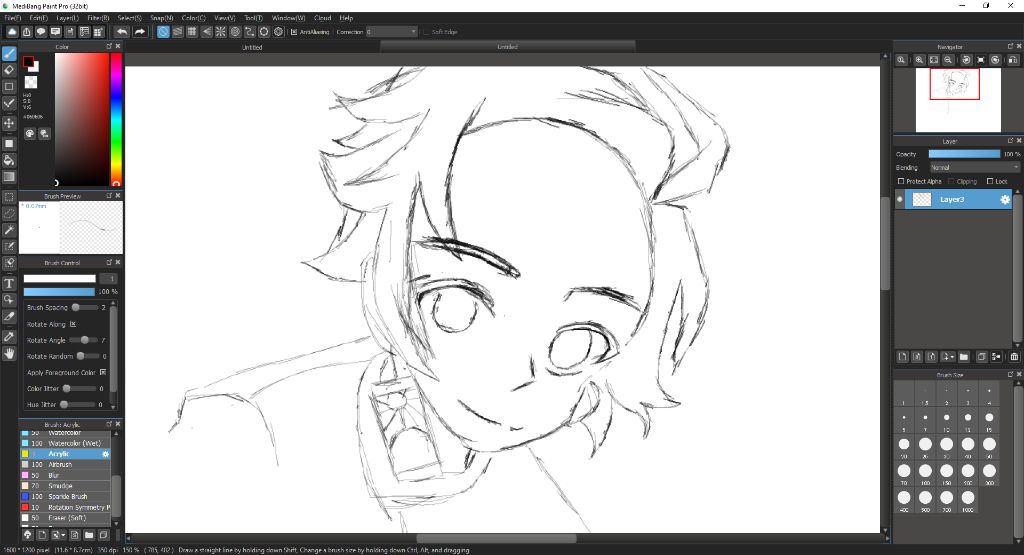Select the Blur brush
Viewport: 1024px width, 555px height.
pos(65,475)
